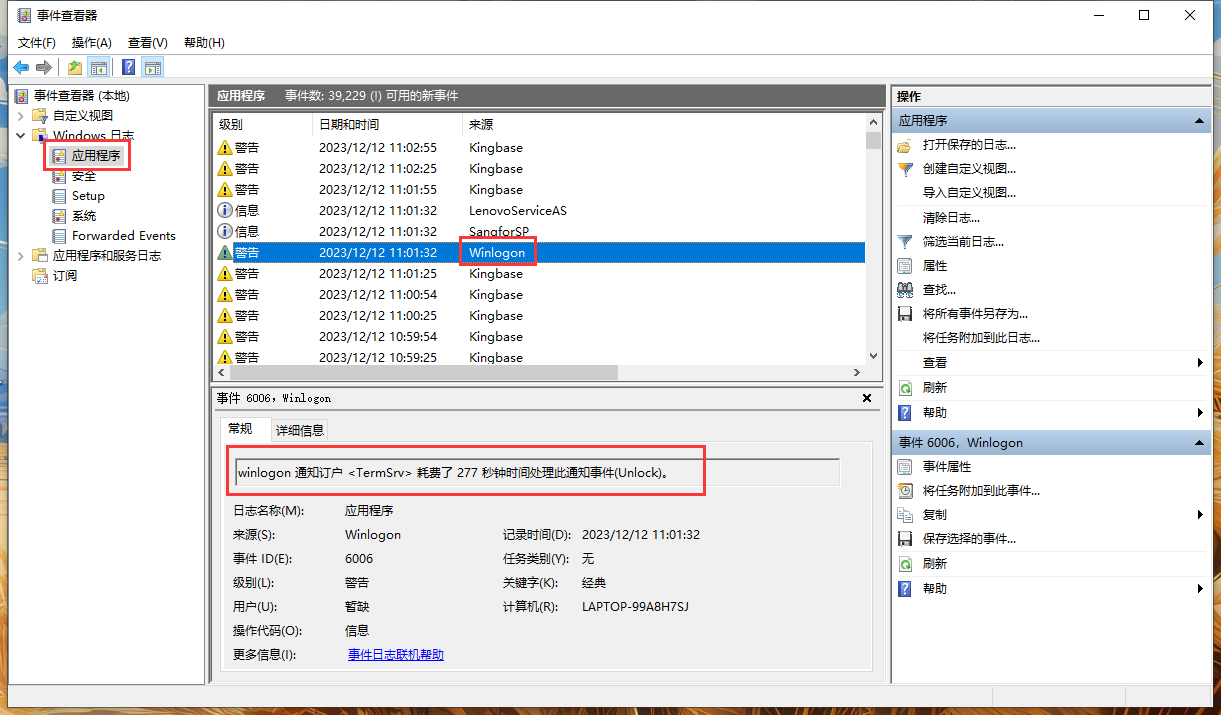This screenshot has width=1221, height=715.
Task: Toggle the action pane toolbar icon
Action: point(153,68)
